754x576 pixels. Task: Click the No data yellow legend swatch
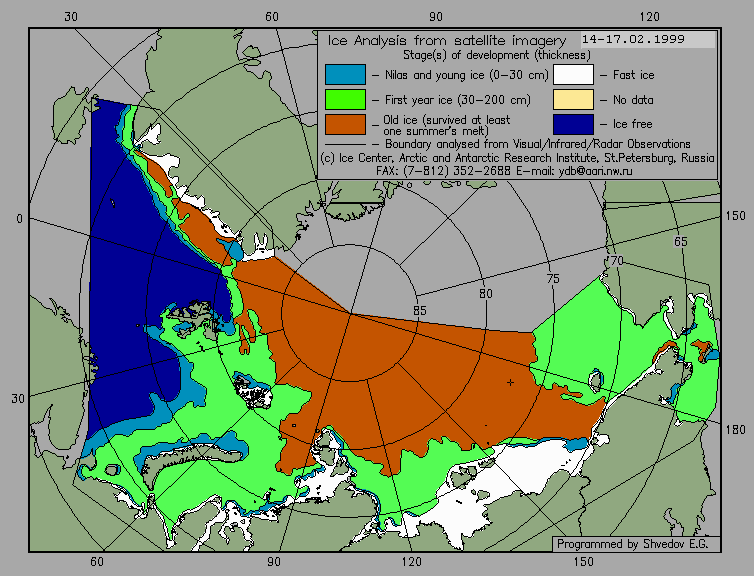(x=573, y=100)
